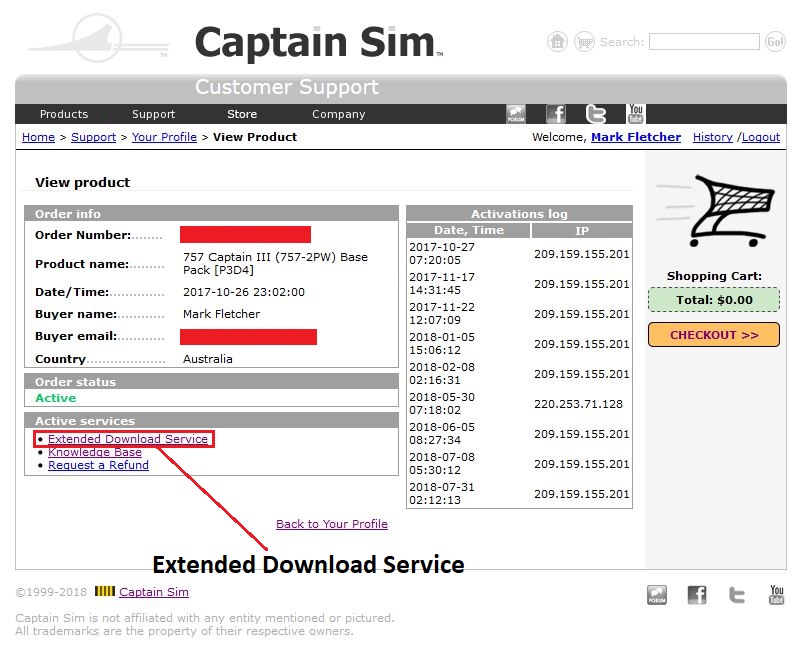Open the Request a Refund link
This screenshot has width=812, height=662.
[98, 464]
